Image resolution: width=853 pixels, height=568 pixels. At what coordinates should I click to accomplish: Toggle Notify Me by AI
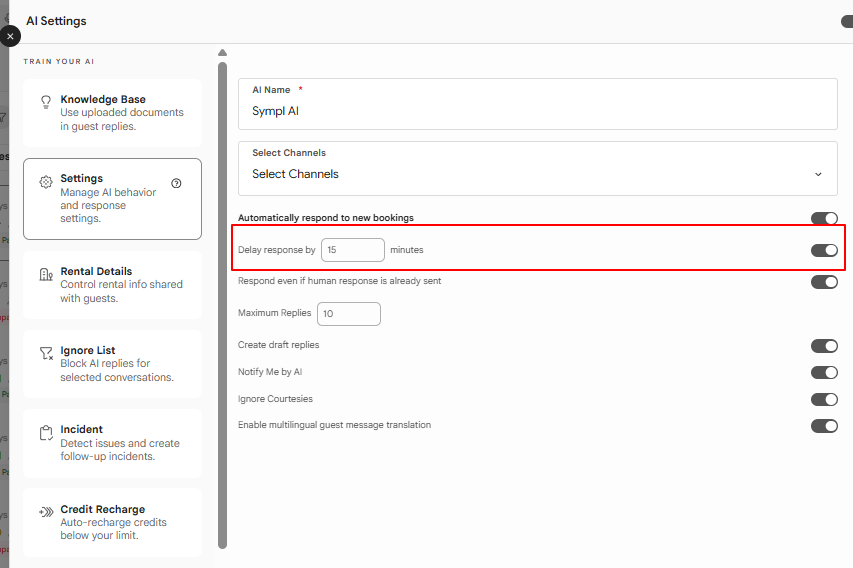(824, 373)
